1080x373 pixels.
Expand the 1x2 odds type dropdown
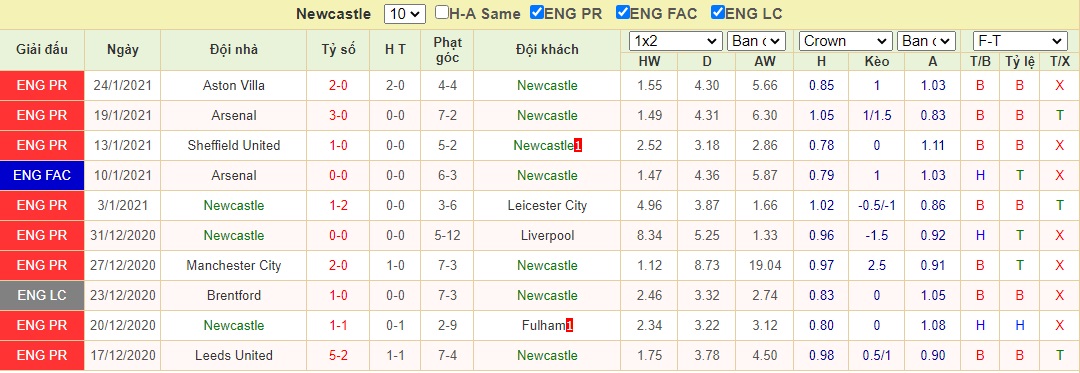click(x=675, y=41)
